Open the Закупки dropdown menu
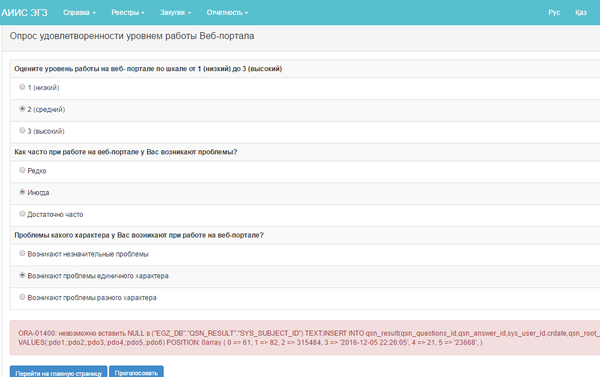This screenshot has height=377, width=600. [x=175, y=13]
